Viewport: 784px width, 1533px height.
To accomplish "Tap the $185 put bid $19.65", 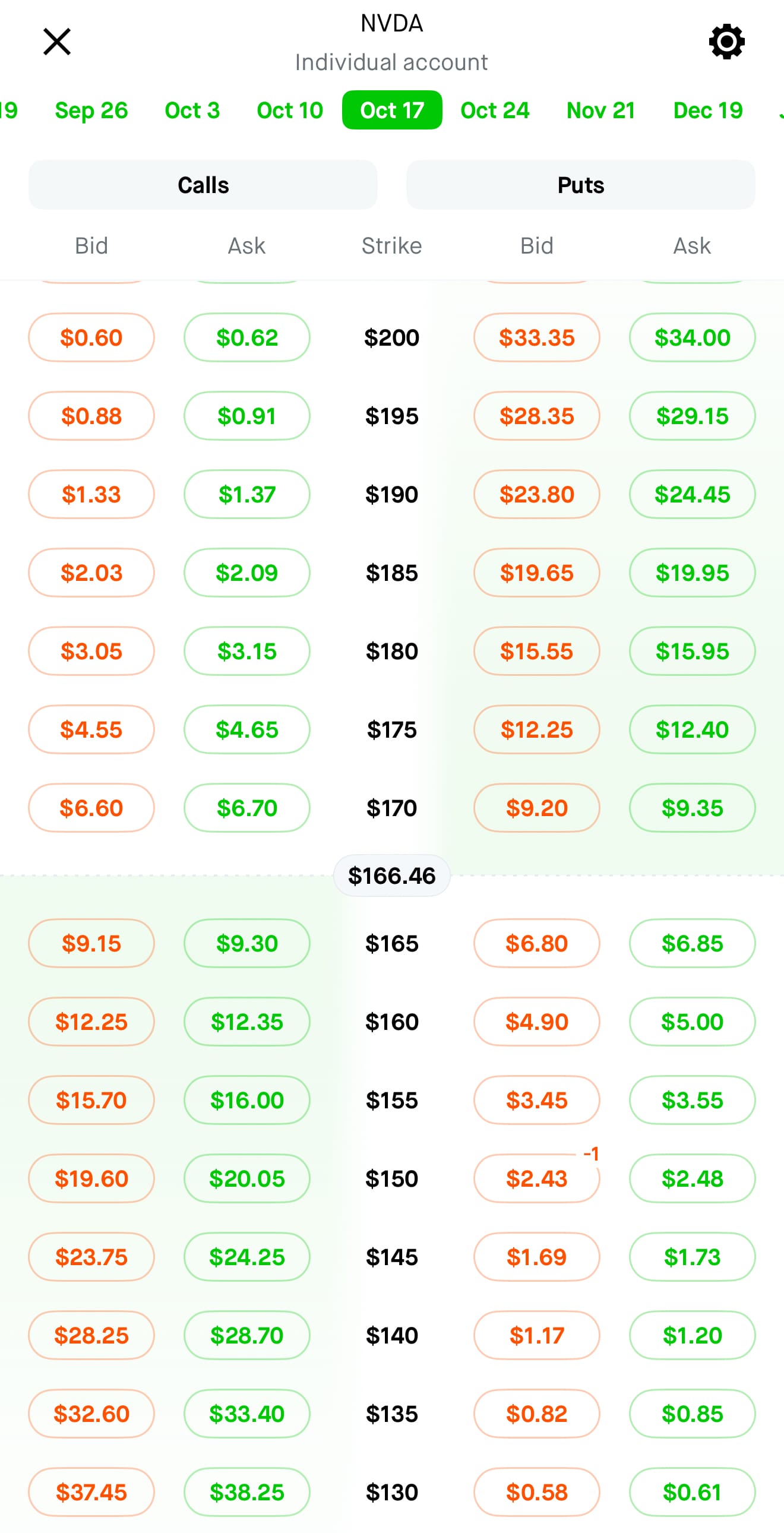I will [x=536, y=573].
